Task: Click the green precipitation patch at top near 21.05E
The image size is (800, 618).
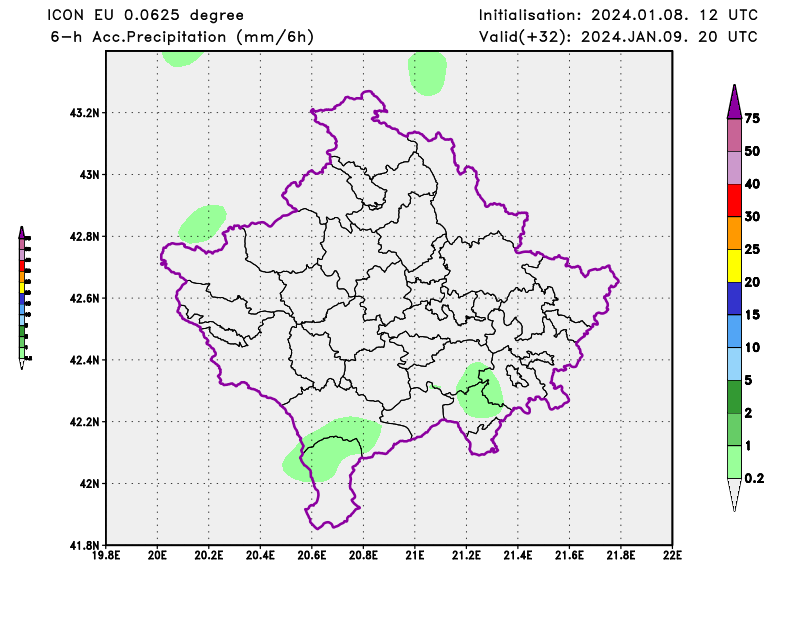Action: [x=428, y=73]
